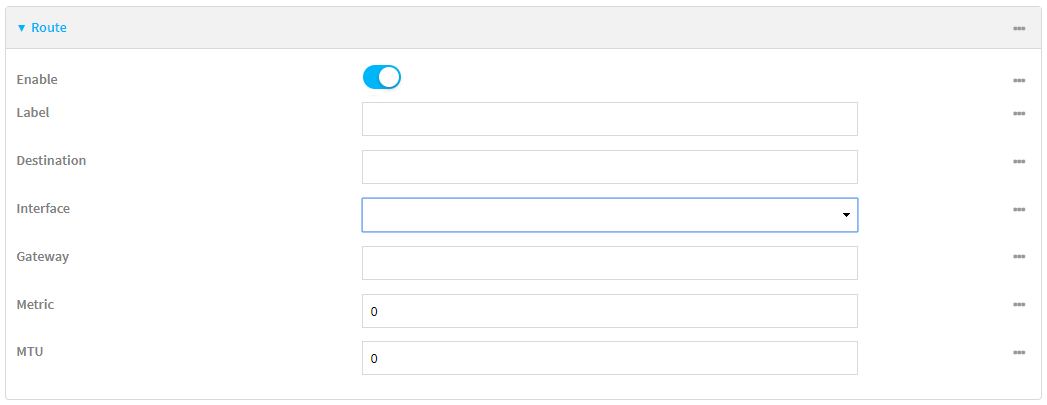Click the Destination row ellipsis icon
The width and height of the screenshot is (1047, 405).
1018,161
